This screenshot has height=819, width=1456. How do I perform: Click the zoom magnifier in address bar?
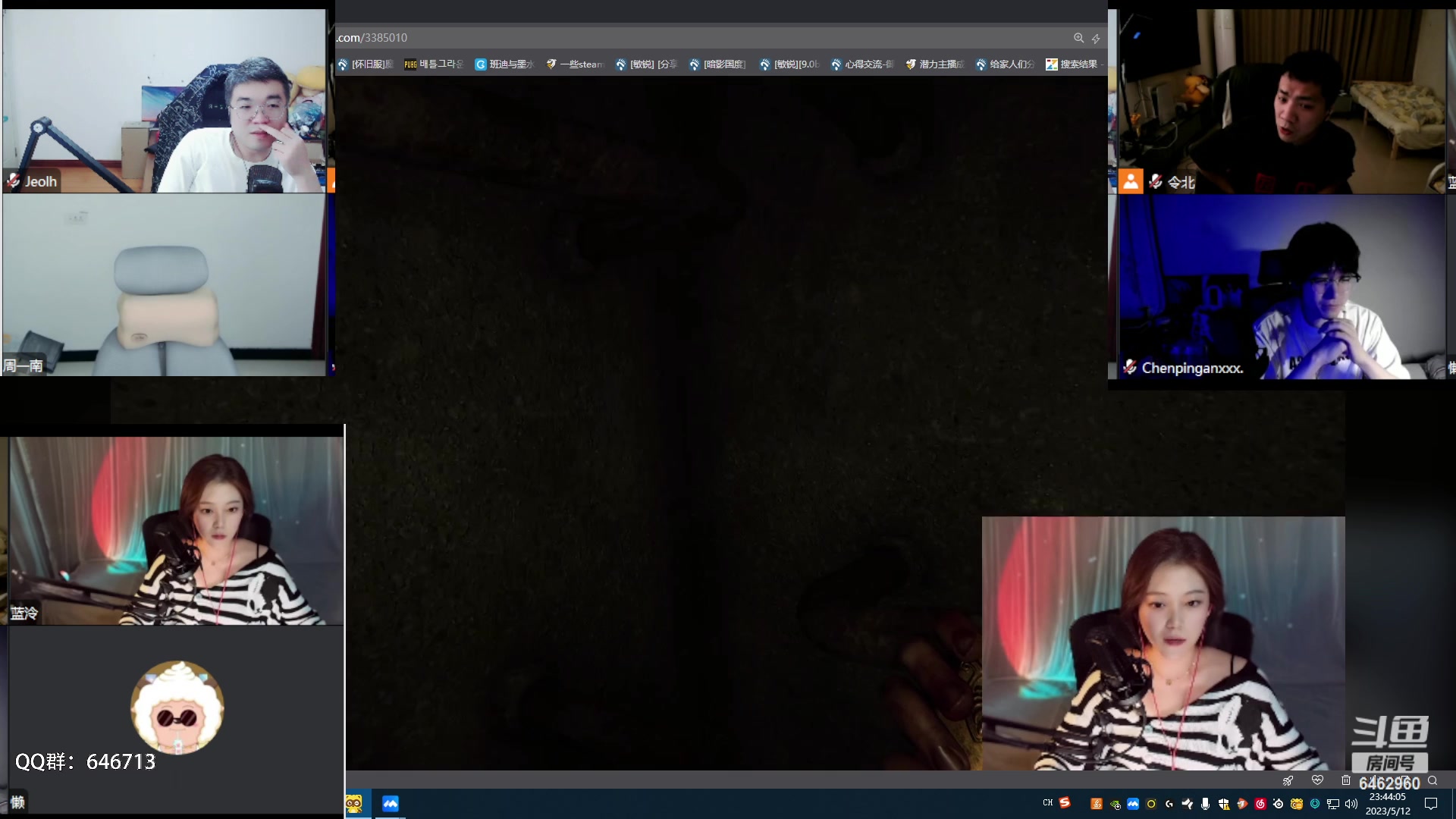coord(1078,38)
